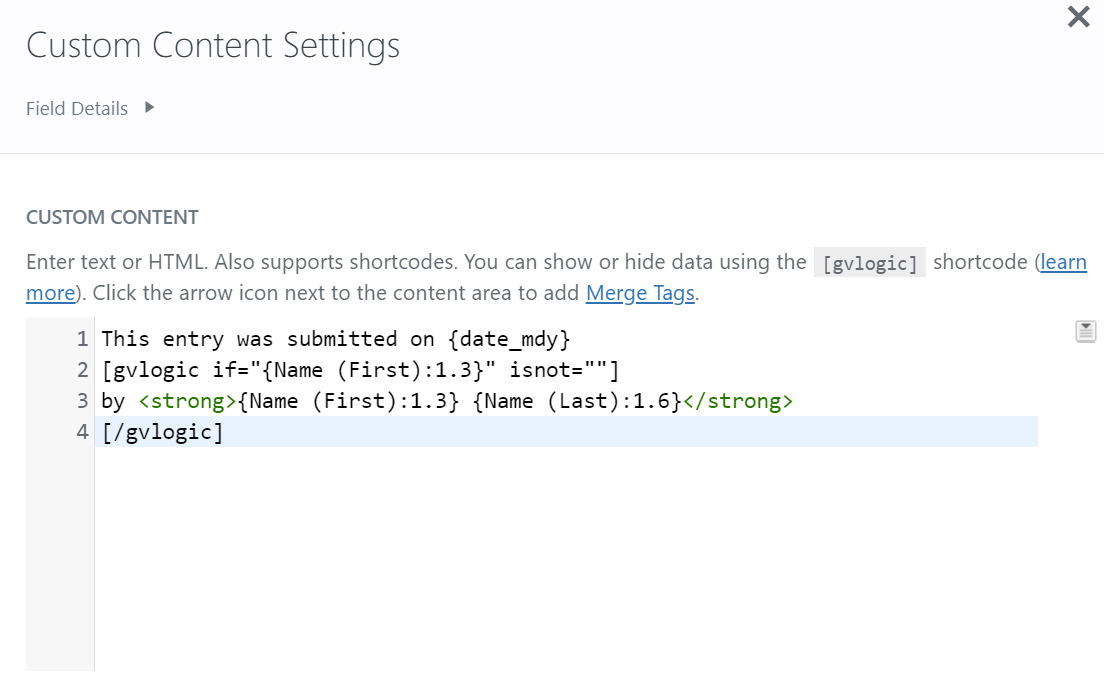
Task: Click the {date_mdy} merge tag
Action: (509, 339)
